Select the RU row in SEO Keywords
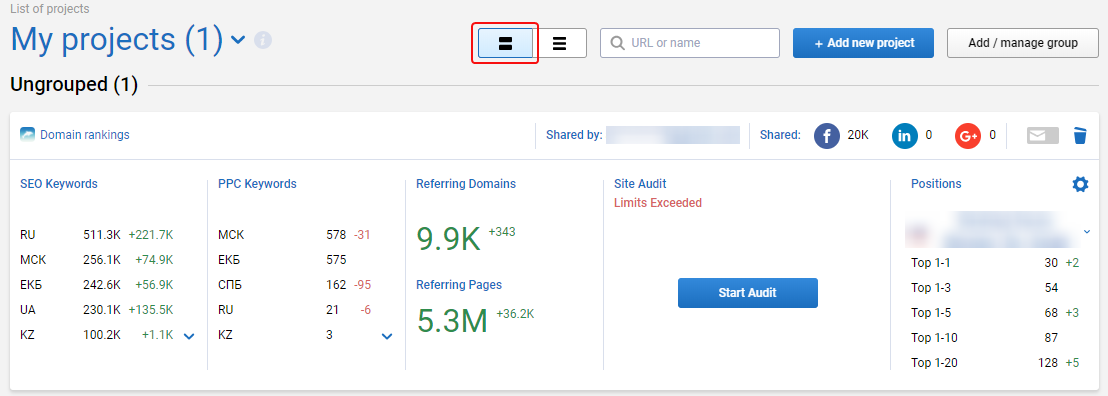Screen dimensions: 1108x396 click(97, 235)
